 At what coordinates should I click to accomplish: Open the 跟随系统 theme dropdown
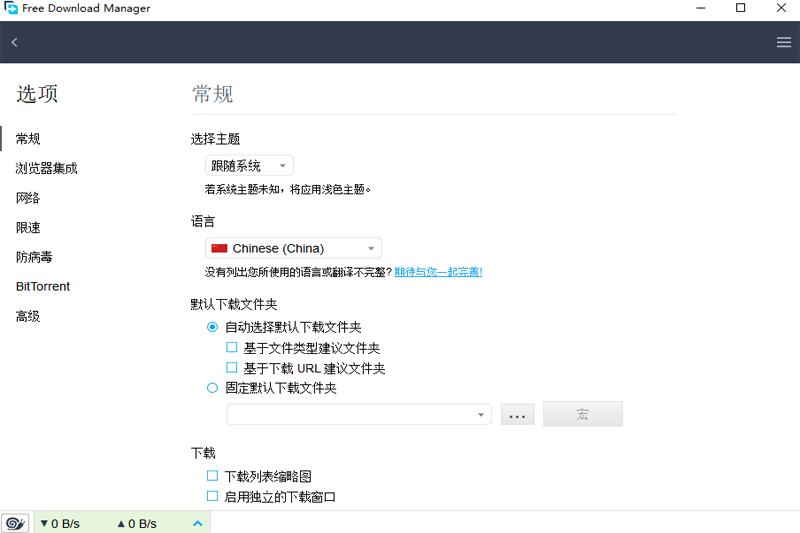[x=249, y=166]
